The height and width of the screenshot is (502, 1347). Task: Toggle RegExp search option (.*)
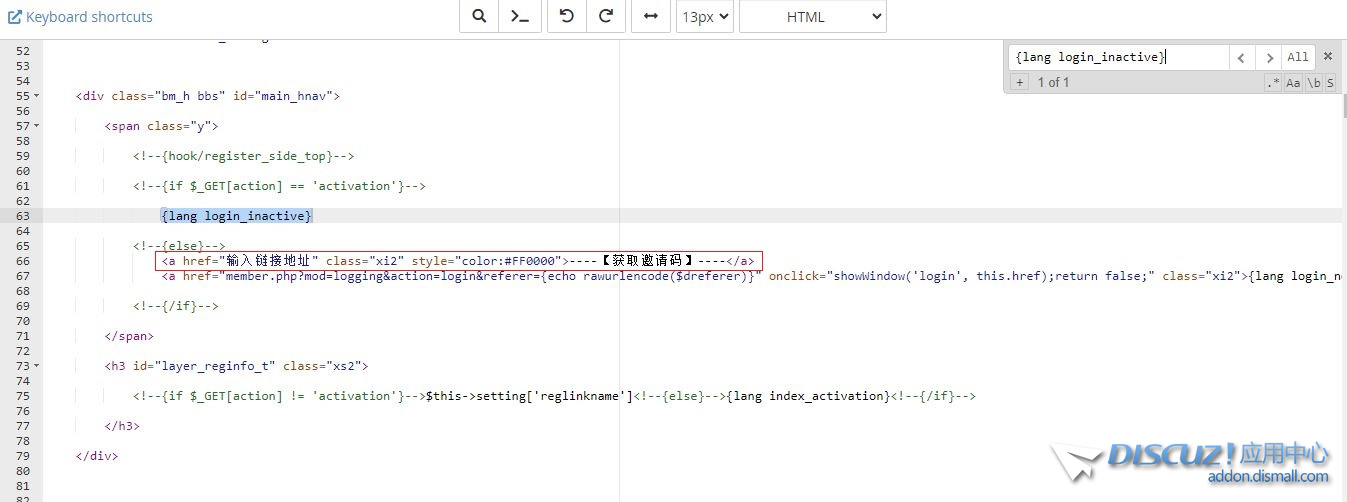click(x=1272, y=83)
